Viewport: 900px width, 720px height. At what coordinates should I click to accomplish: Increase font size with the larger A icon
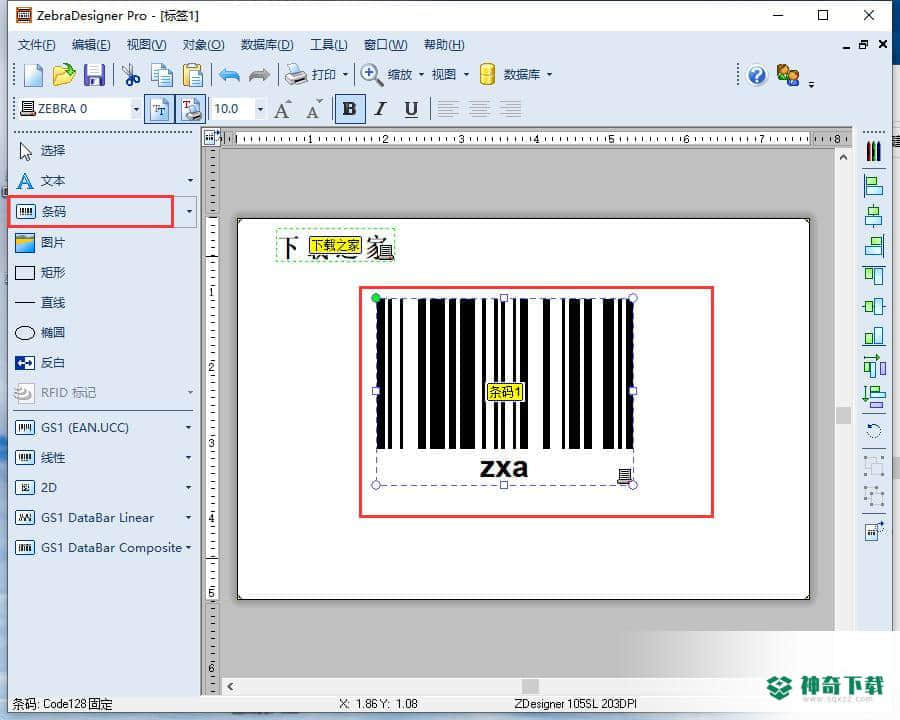pos(282,109)
